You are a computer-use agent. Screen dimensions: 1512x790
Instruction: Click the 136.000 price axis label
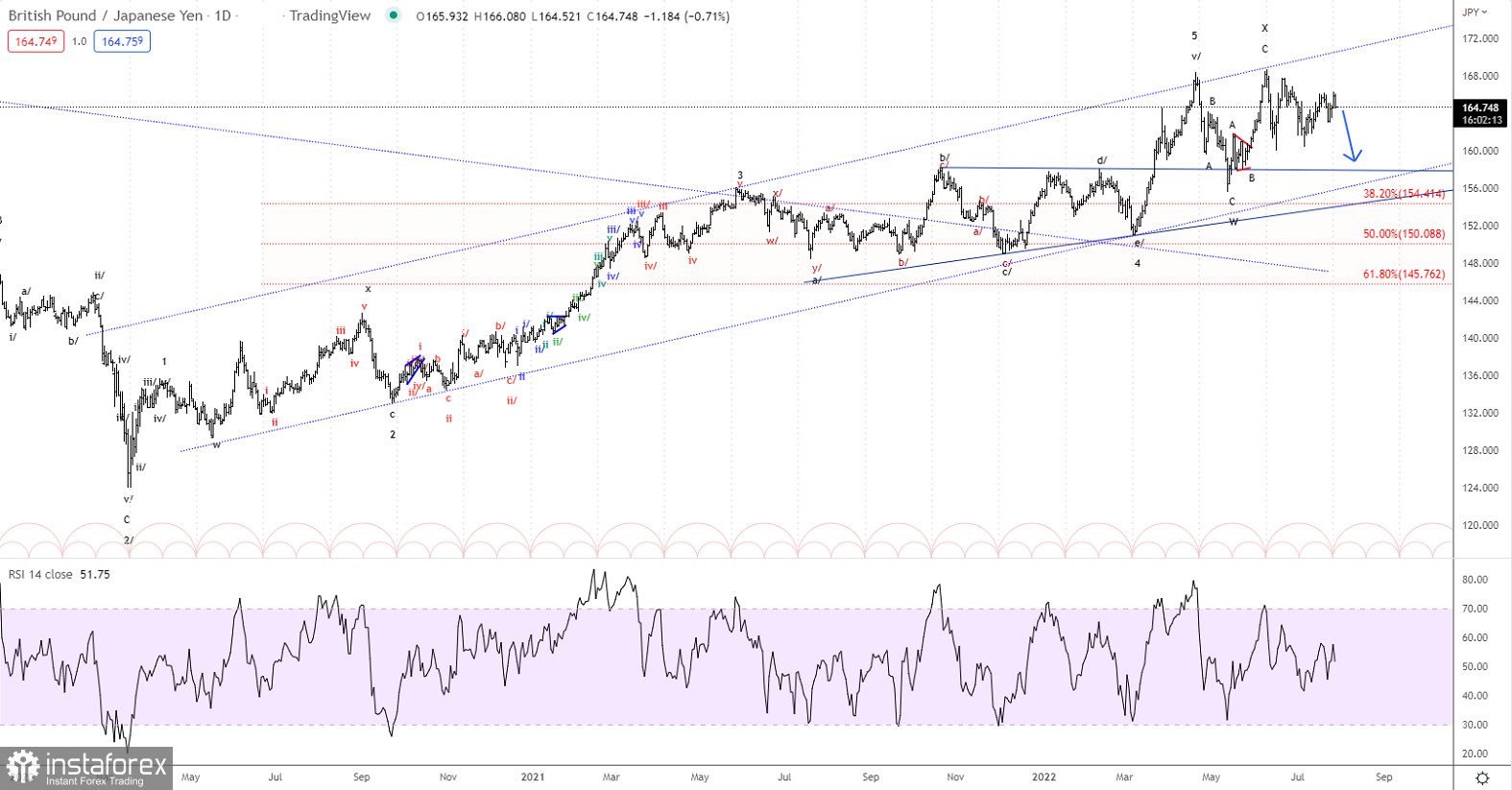tap(1479, 375)
